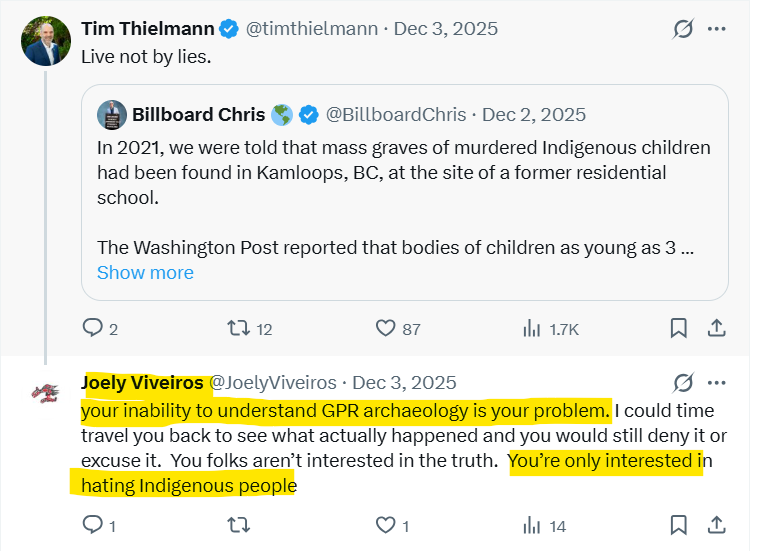Repost Tim Thielmann's post

(x=238, y=328)
